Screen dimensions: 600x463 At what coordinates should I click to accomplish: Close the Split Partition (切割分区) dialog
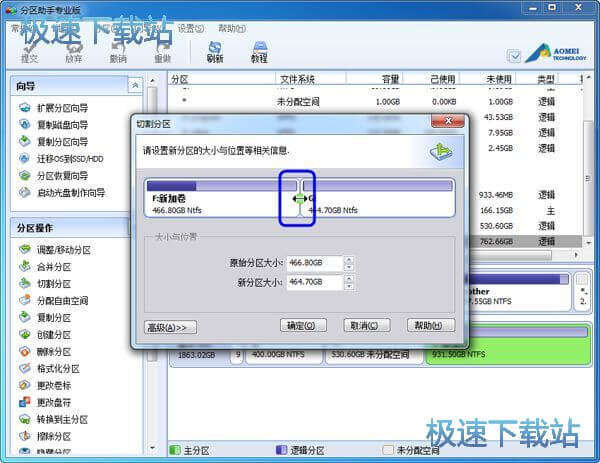448,121
